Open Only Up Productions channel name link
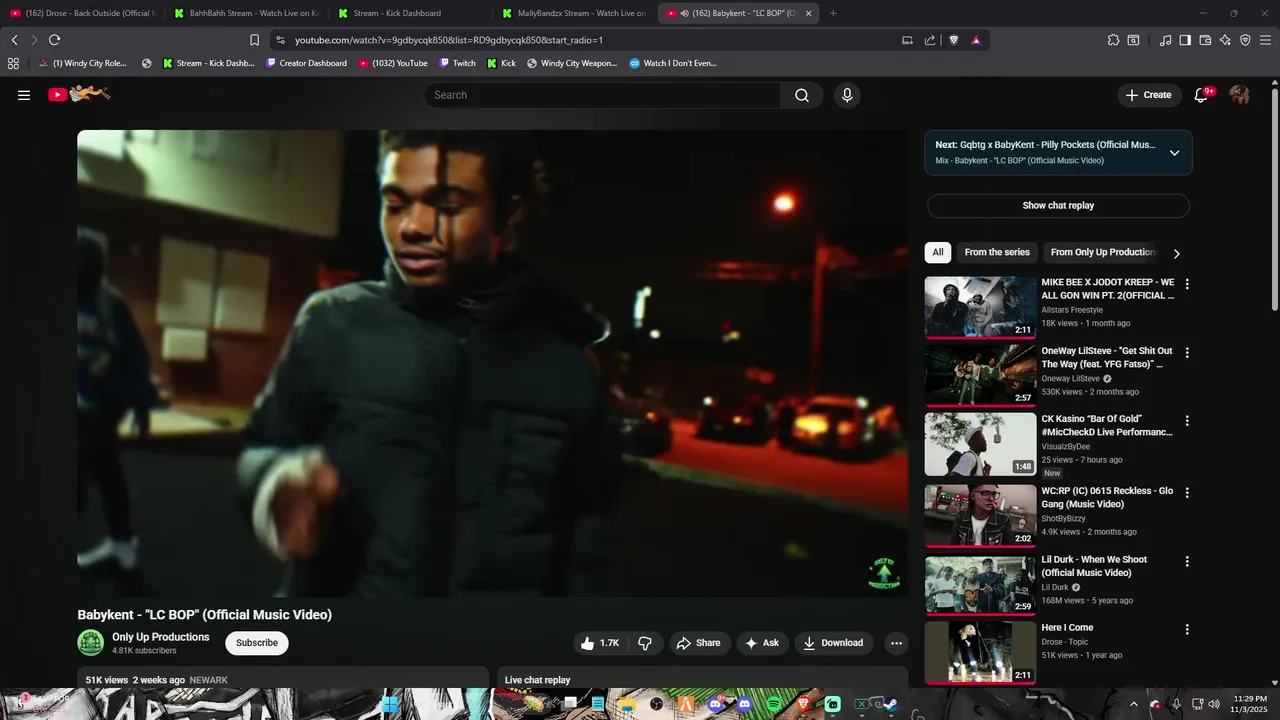This screenshot has width=1280, height=720. (161, 637)
